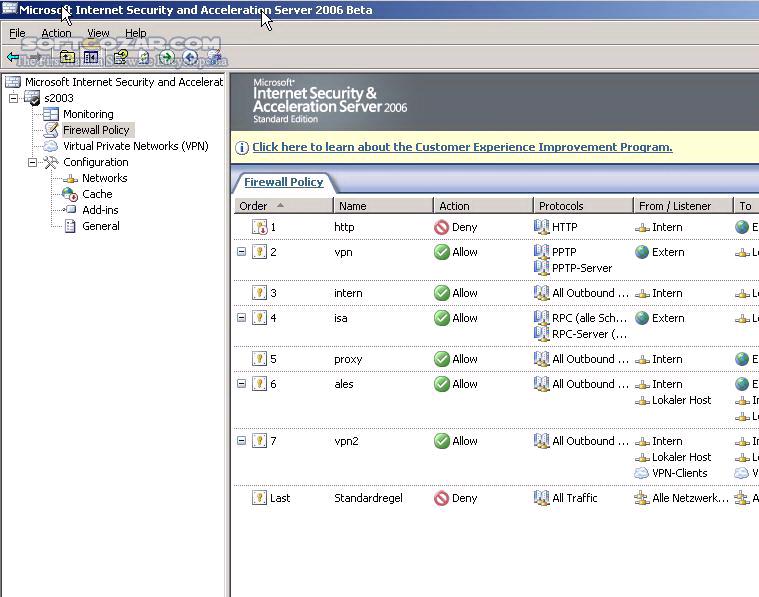This screenshot has width=759, height=597.
Task: Click the Help properties toolbar icon
Action: pos(121,57)
